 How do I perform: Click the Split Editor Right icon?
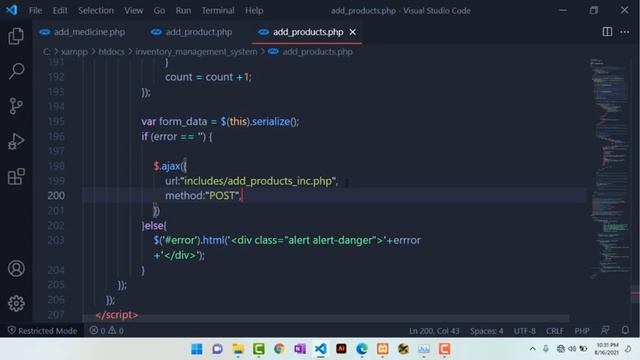(x=607, y=32)
